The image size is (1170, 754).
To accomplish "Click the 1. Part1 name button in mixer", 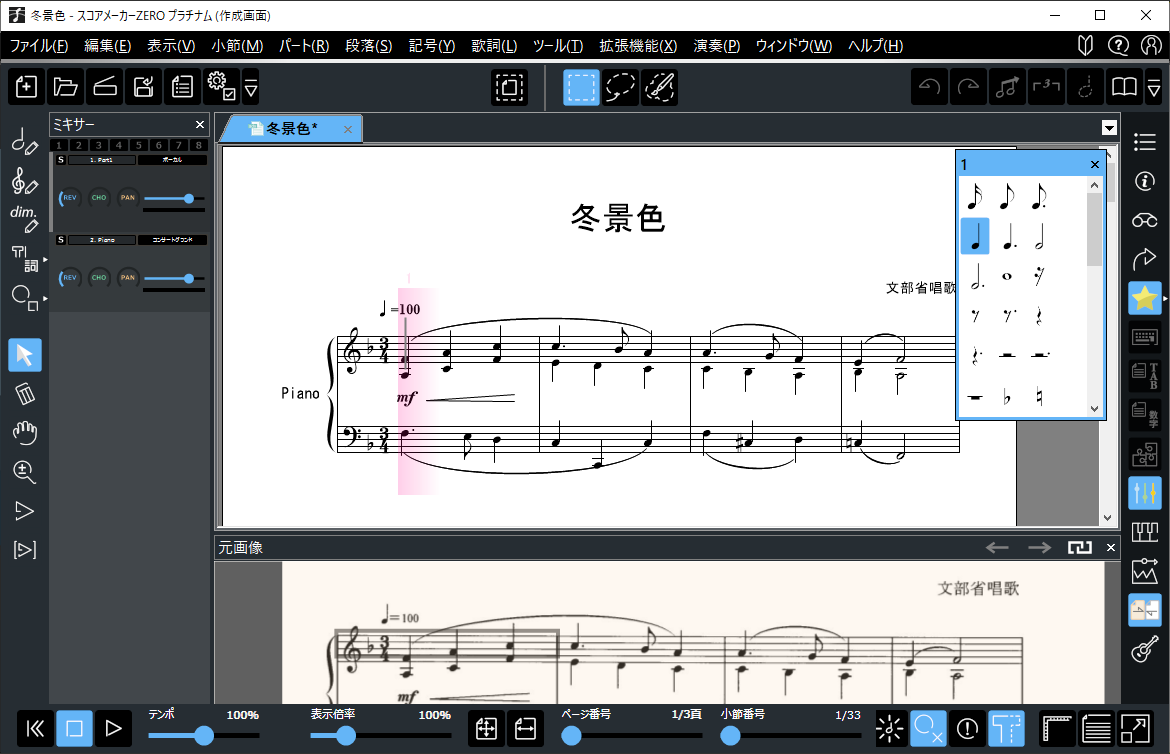I will click(101, 160).
